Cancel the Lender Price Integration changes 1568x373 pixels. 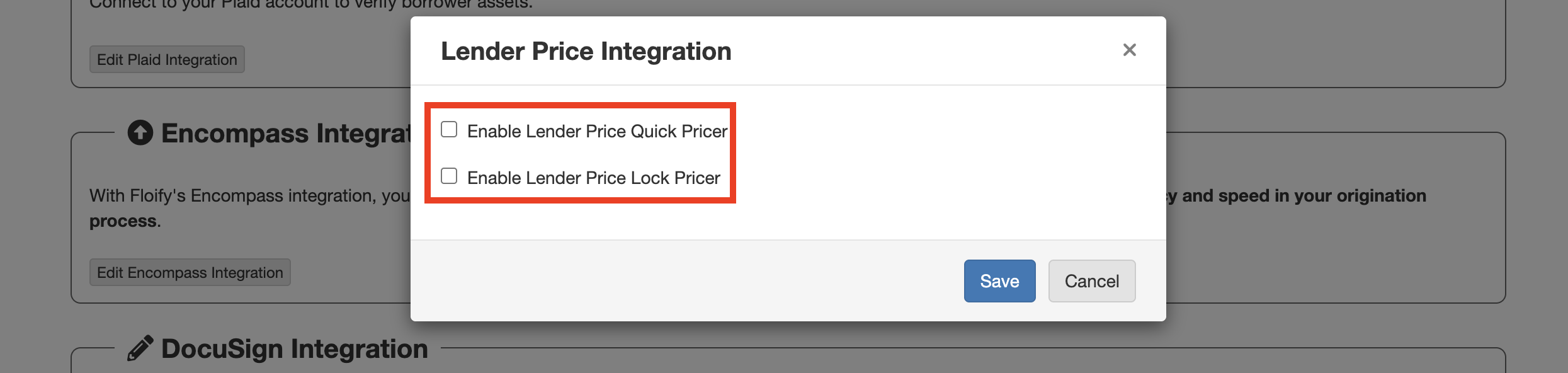point(1091,281)
